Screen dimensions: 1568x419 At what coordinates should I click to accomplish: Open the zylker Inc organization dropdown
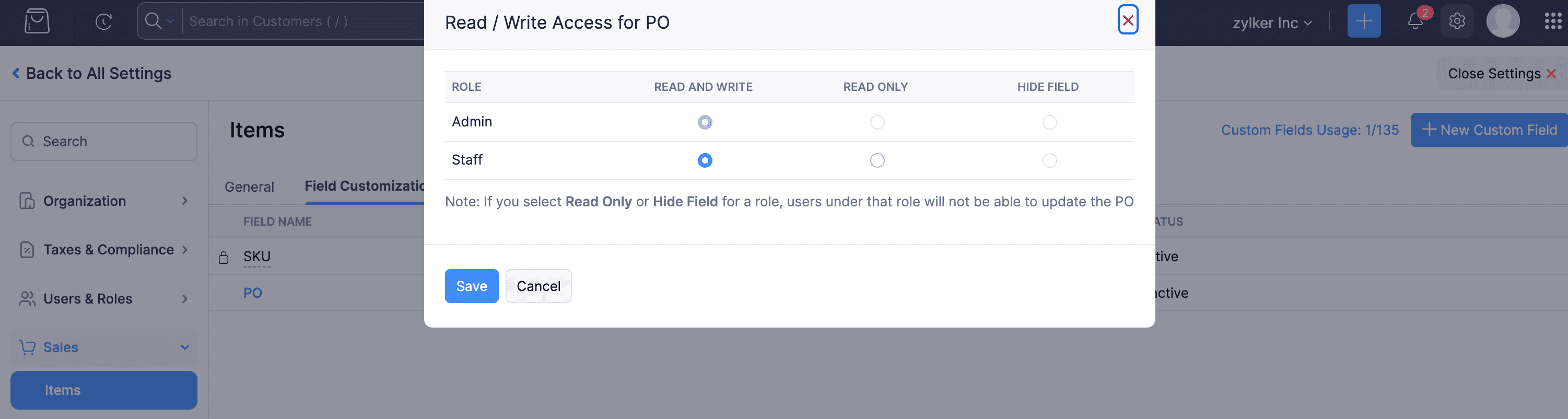pyautogui.click(x=1271, y=23)
